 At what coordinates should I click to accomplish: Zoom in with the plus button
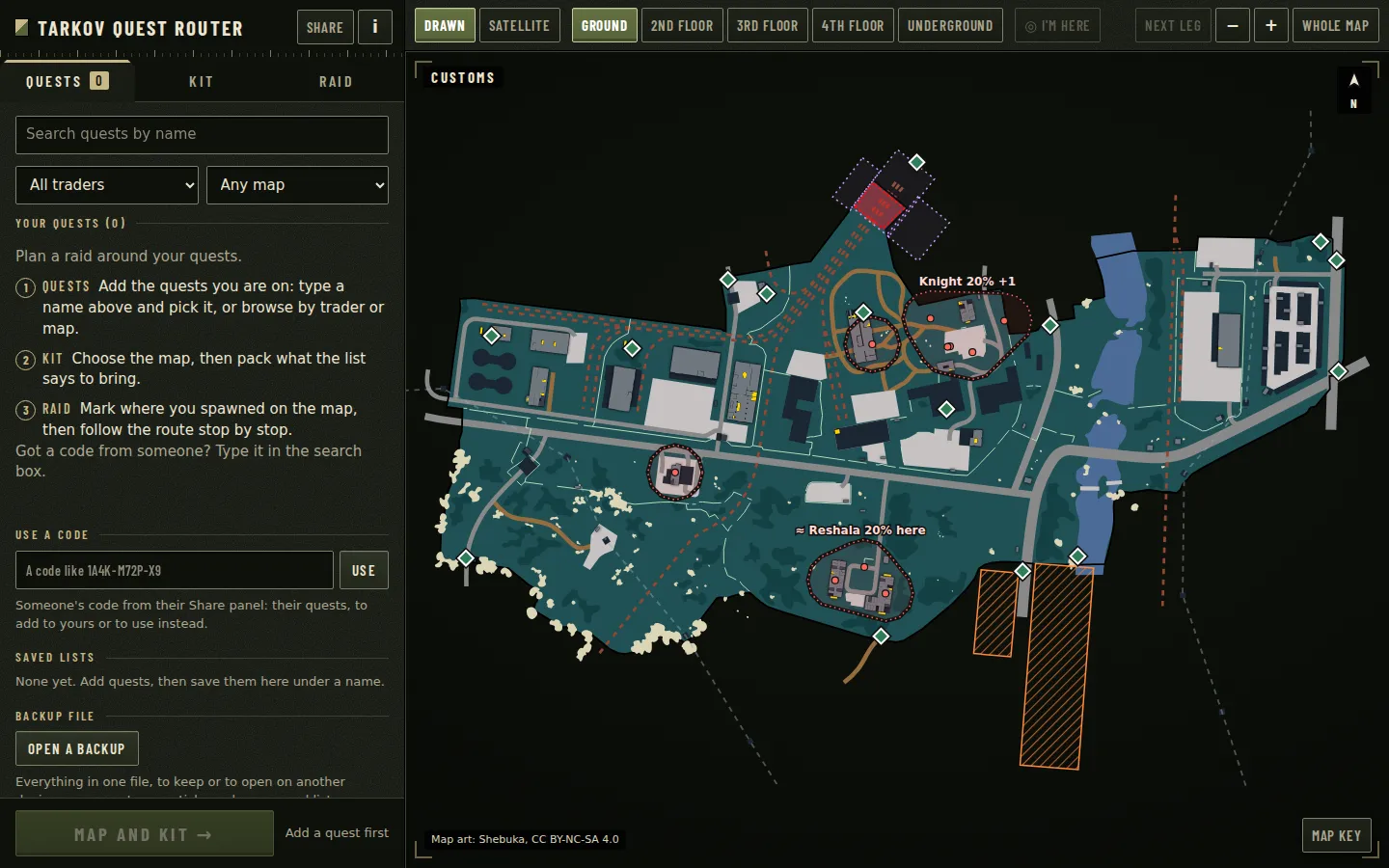point(1271,26)
